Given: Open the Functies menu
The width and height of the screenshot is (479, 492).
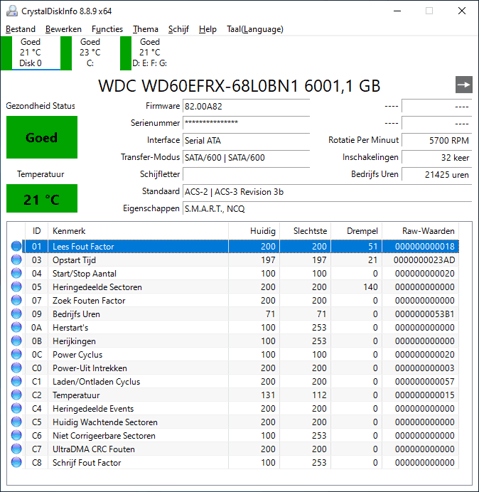Looking at the screenshot, I should click(x=107, y=29).
